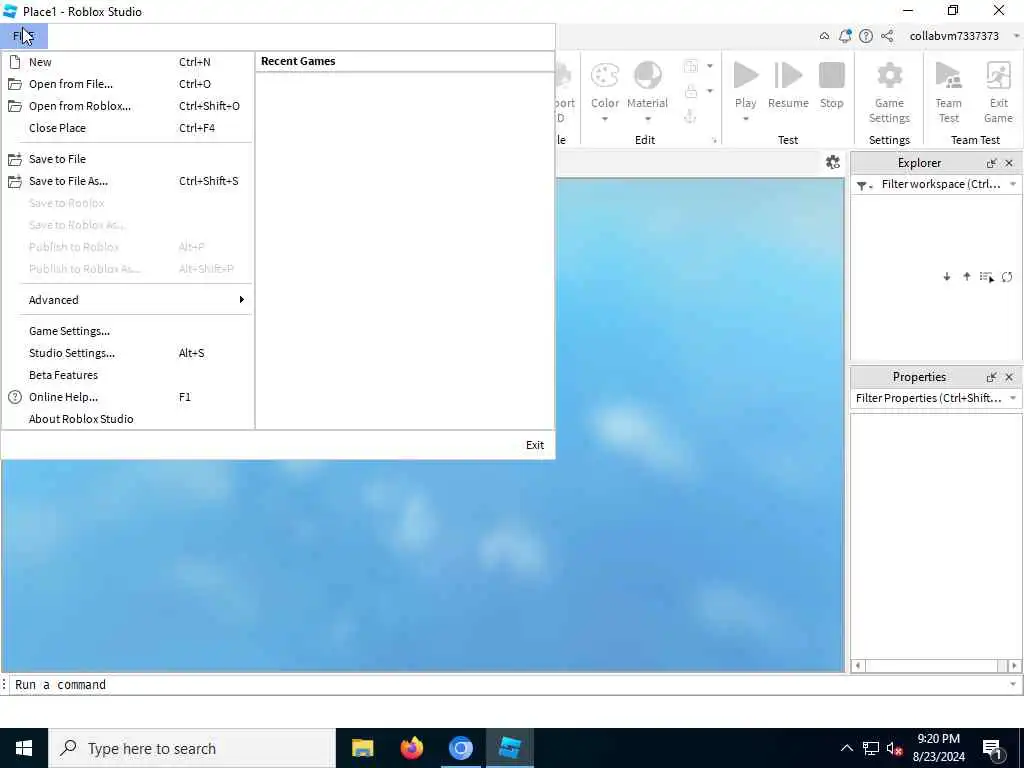Expand the Material dropdown arrow
This screenshot has height=768, width=1024.
click(x=647, y=119)
